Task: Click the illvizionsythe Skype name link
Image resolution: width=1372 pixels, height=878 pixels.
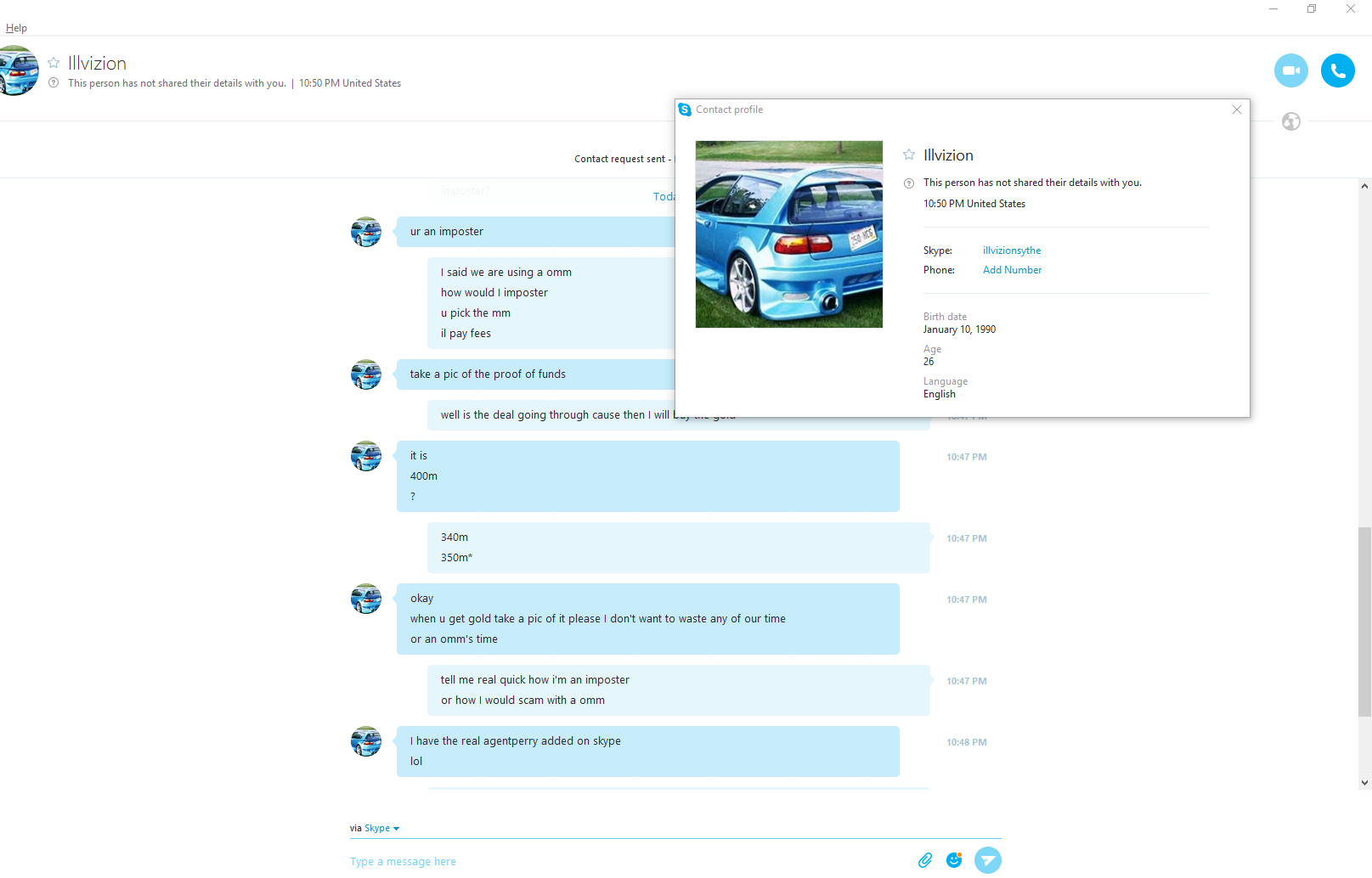Action: (1012, 250)
